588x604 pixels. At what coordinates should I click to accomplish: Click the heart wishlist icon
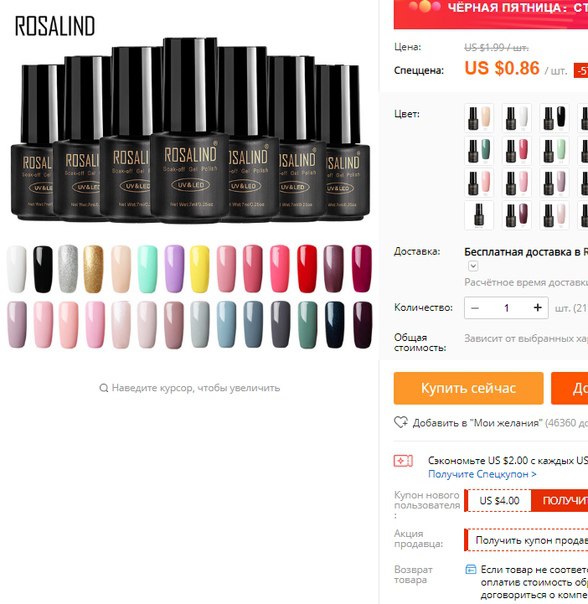(x=400, y=422)
